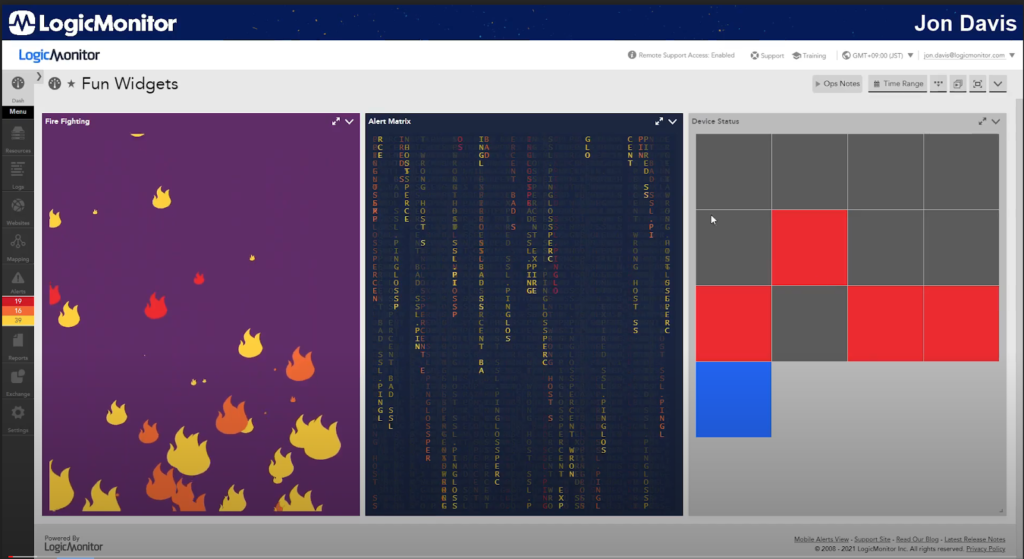Expand the dashboard list side arrow

point(39,76)
